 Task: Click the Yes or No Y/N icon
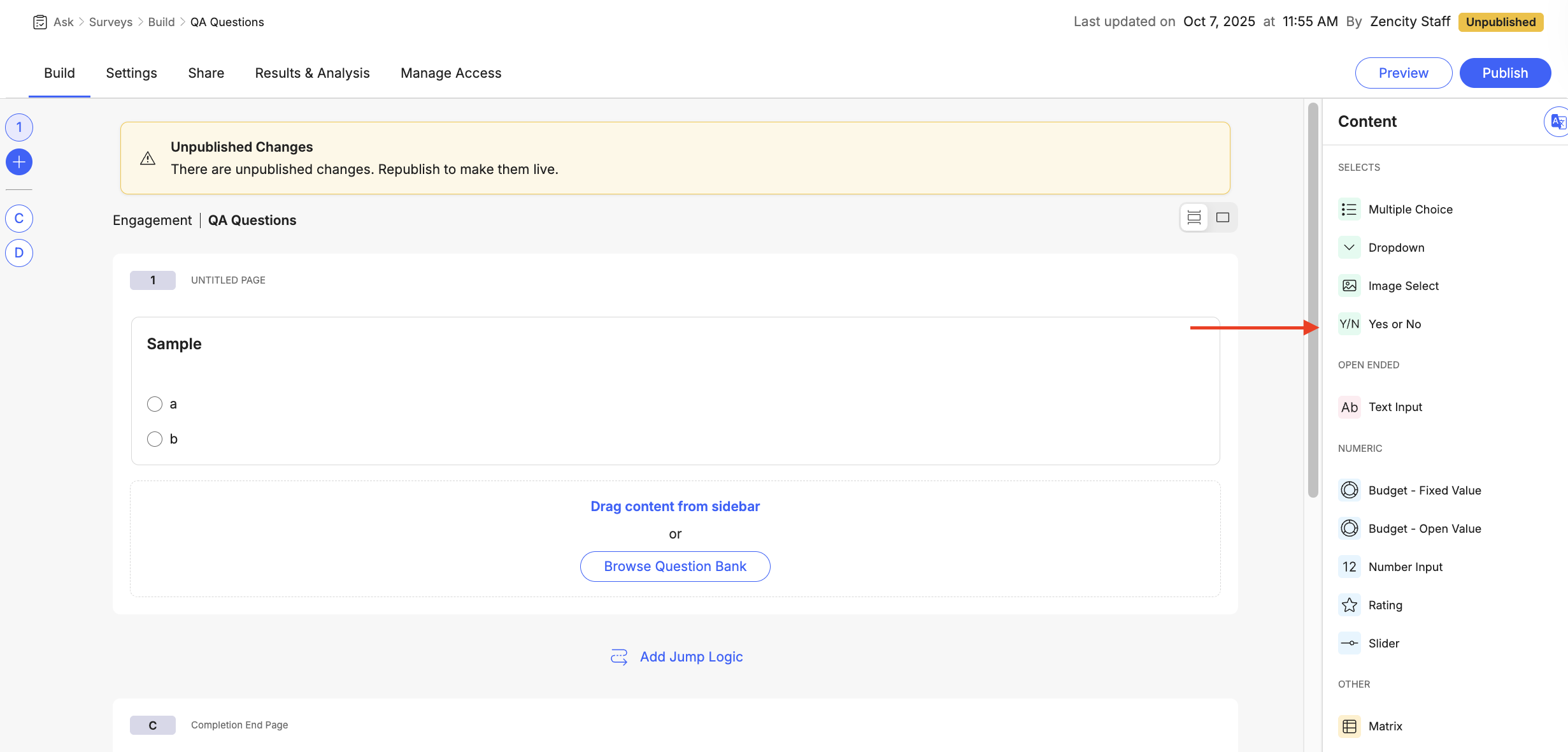1349,324
